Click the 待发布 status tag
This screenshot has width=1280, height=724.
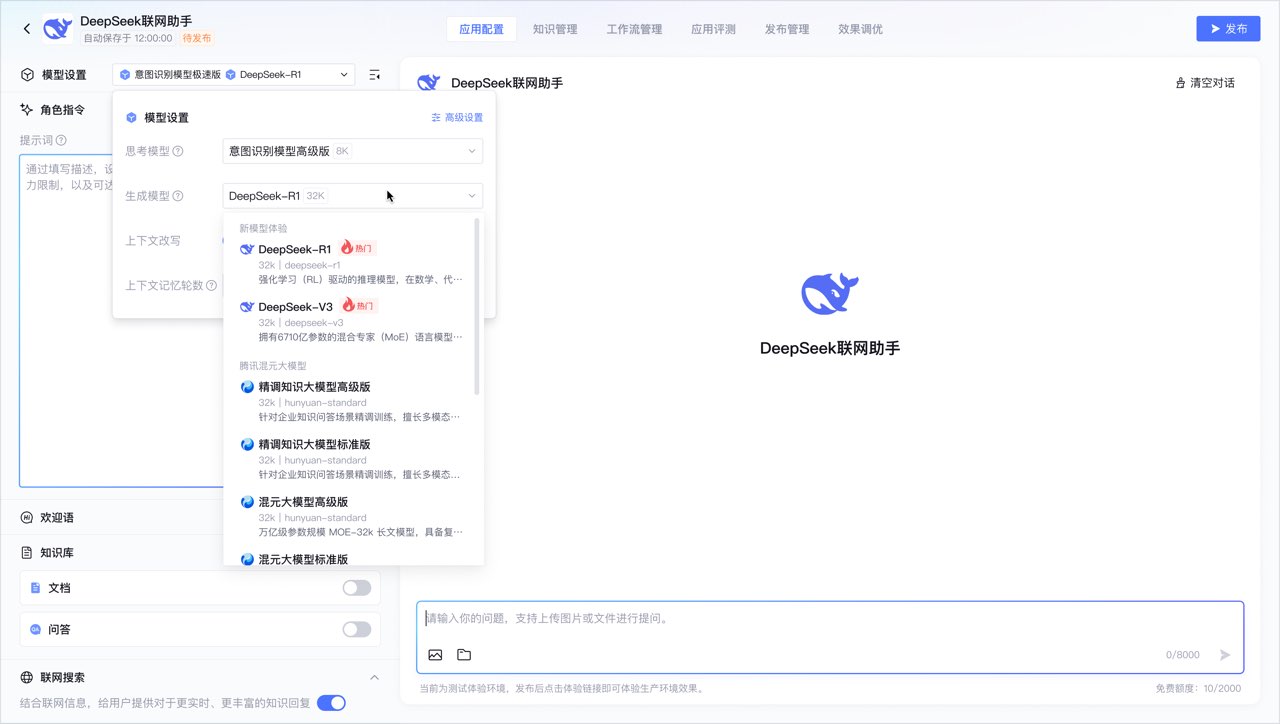[x=196, y=38]
